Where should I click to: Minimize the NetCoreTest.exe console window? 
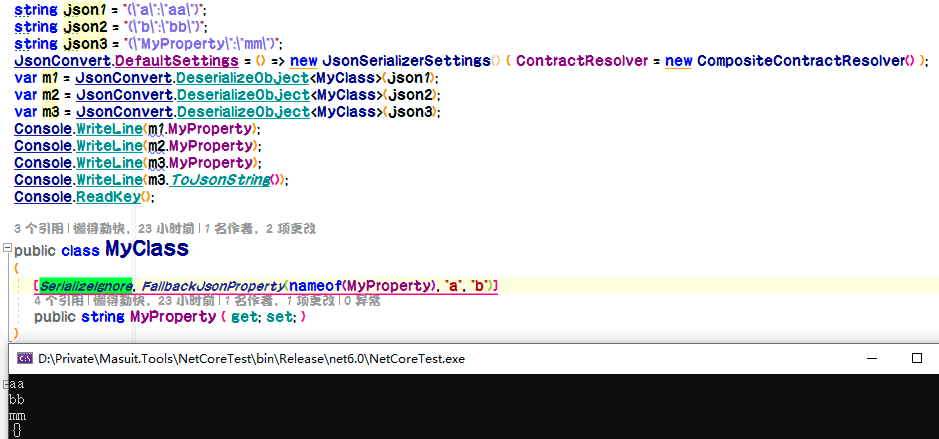(x=873, y=358)
